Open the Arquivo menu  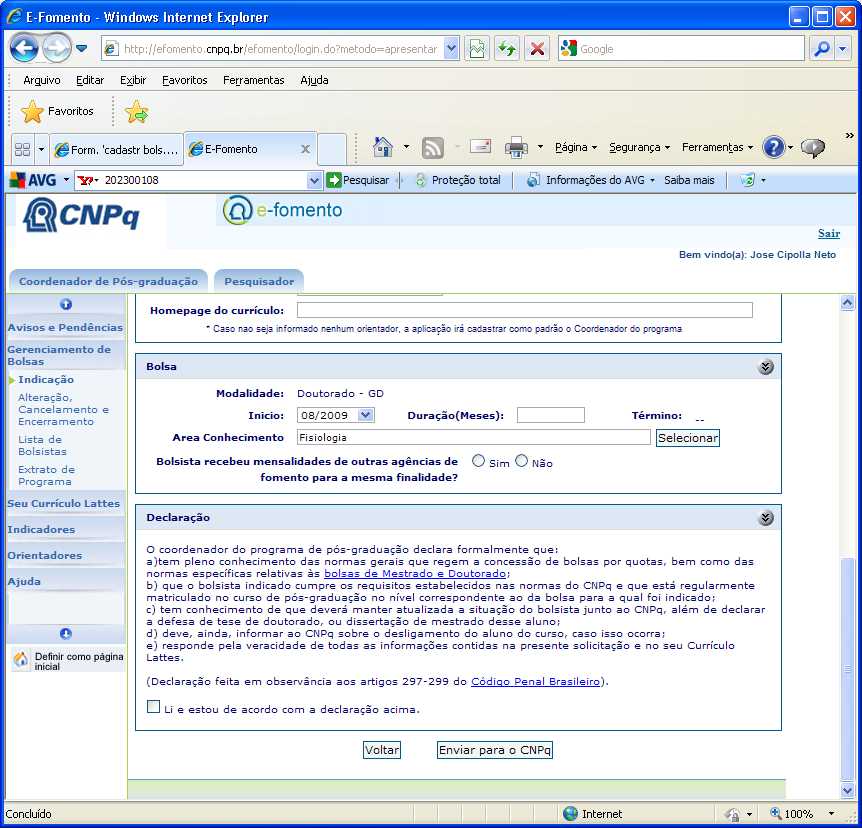(x=42, y=80)
